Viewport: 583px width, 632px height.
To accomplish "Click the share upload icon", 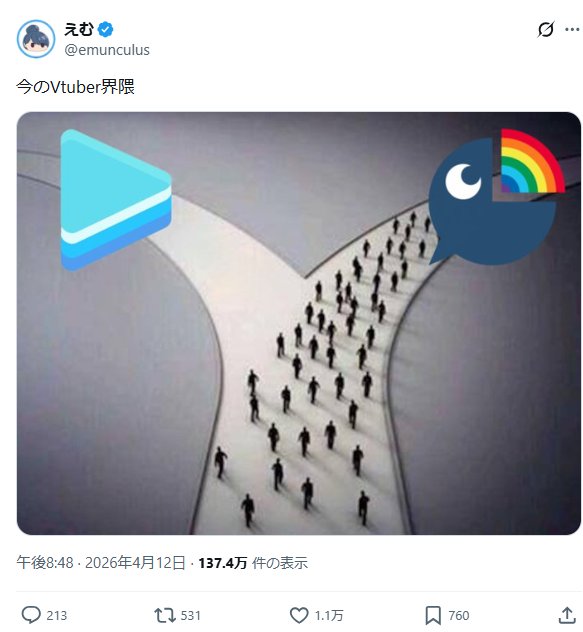I will (x=566, y=615).
